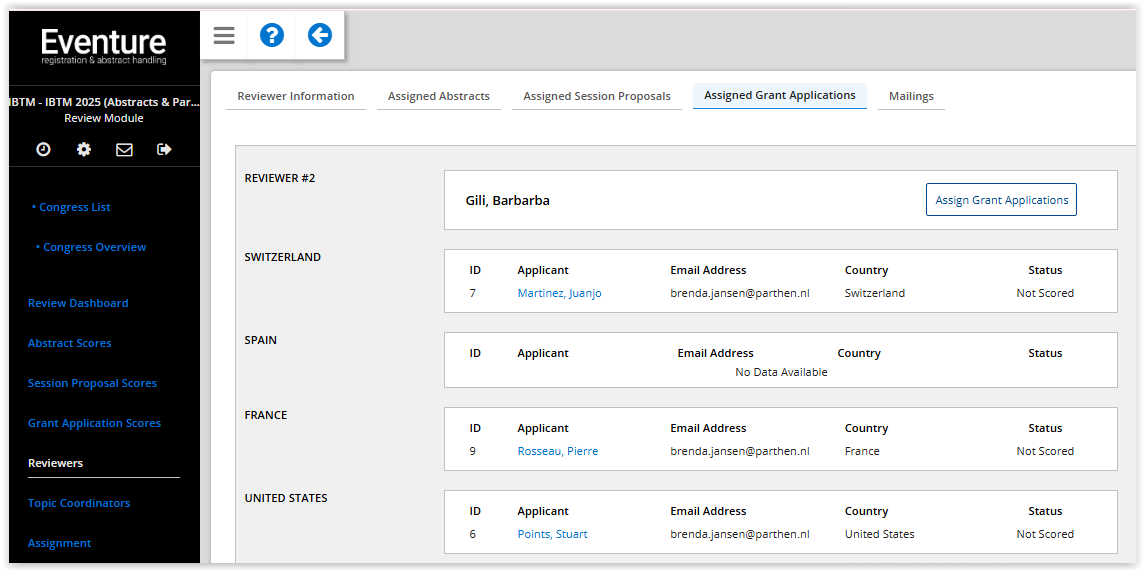Open the Mailings tab
1144x571 pixels.
911,96
